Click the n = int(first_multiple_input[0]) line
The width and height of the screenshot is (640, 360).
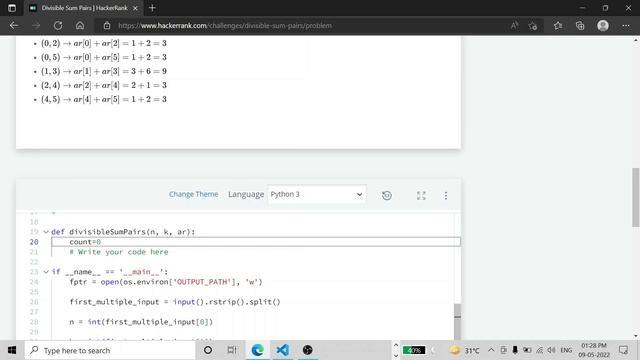click(x=141, y=322)
